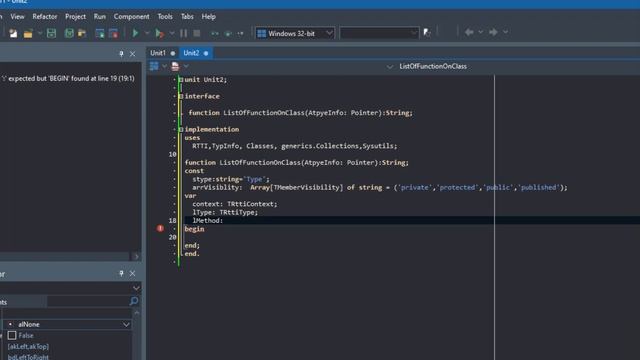Close the Object Inspector panel
Viewport: 640px width, 360px height.
[133, 273]
